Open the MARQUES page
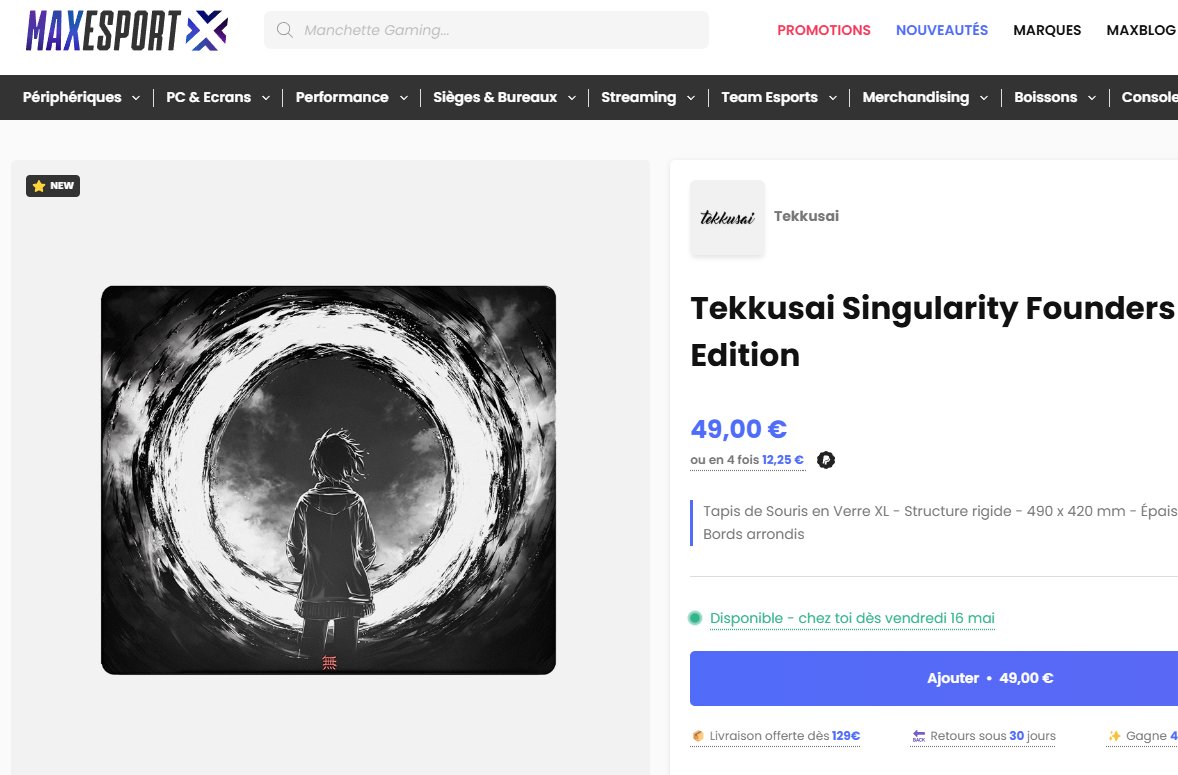Image resolution: width=1178 pixels, height=775 pixels. (1047, 30)
